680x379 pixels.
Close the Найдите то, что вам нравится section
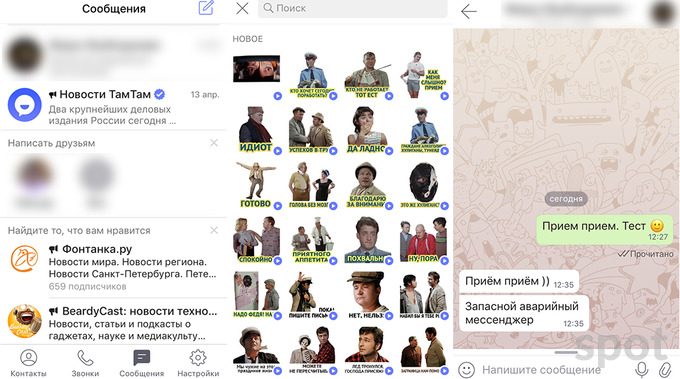coord(214,230)
